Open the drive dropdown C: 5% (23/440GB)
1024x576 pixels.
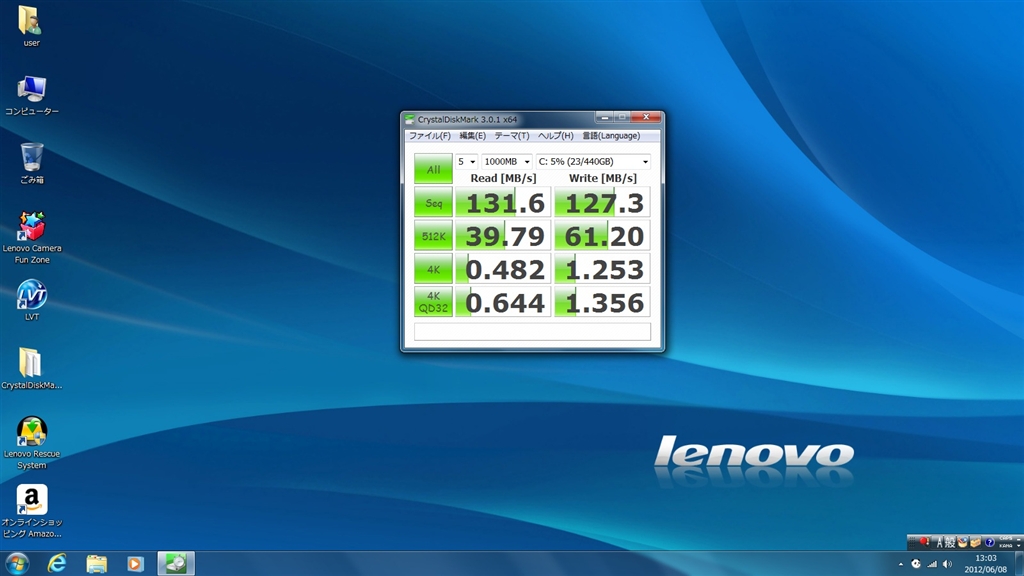[x=593, y=161]
